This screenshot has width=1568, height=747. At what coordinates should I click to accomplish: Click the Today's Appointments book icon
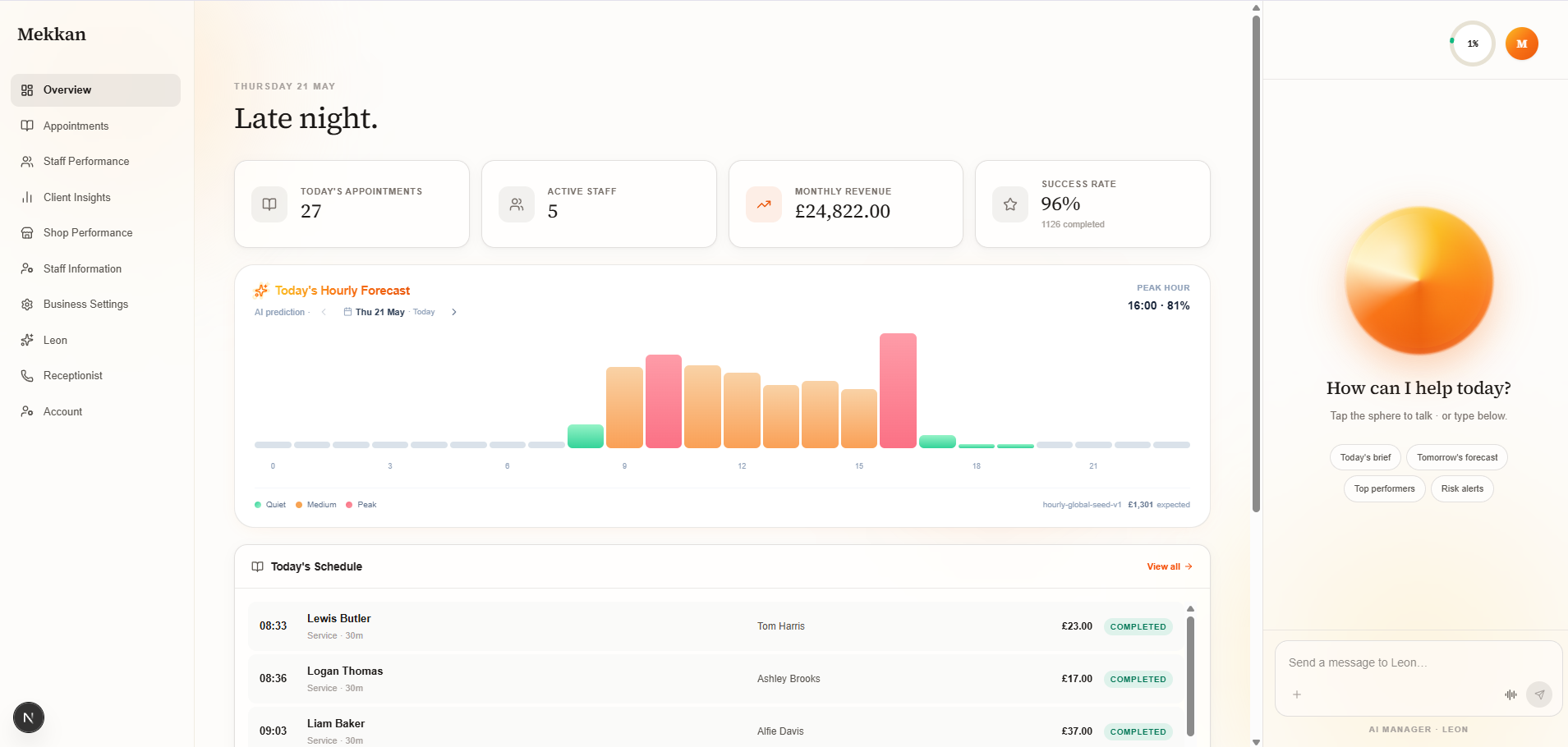point(269,204)
